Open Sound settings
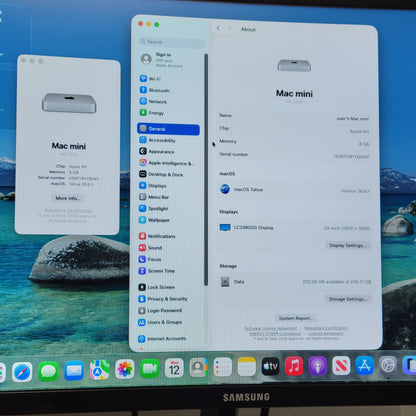Screen dimensions: 416x416 tap(151, 248)
